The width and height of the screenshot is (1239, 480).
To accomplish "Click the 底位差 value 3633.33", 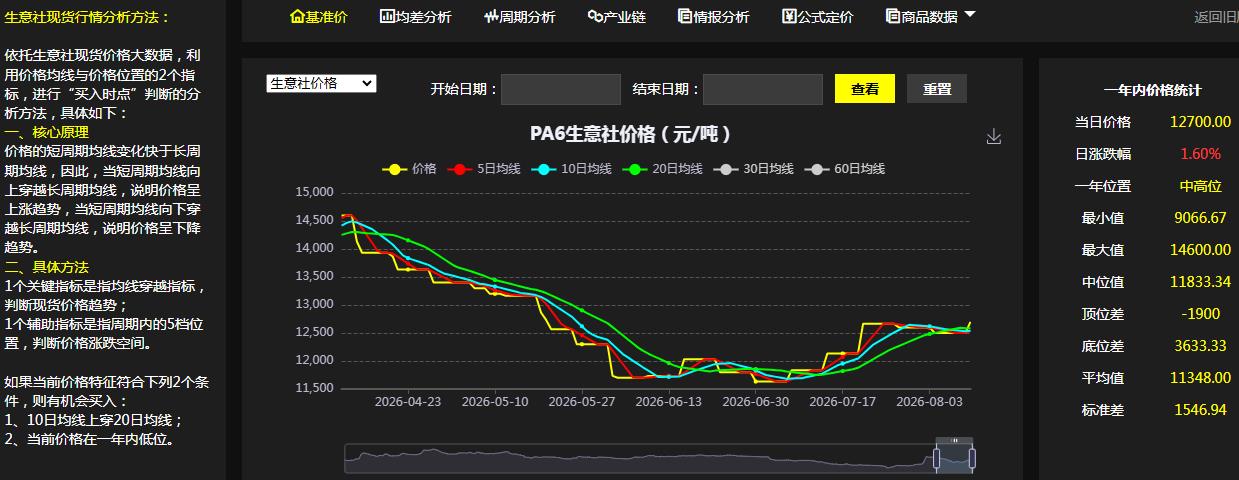I will tap(1200, 346).
